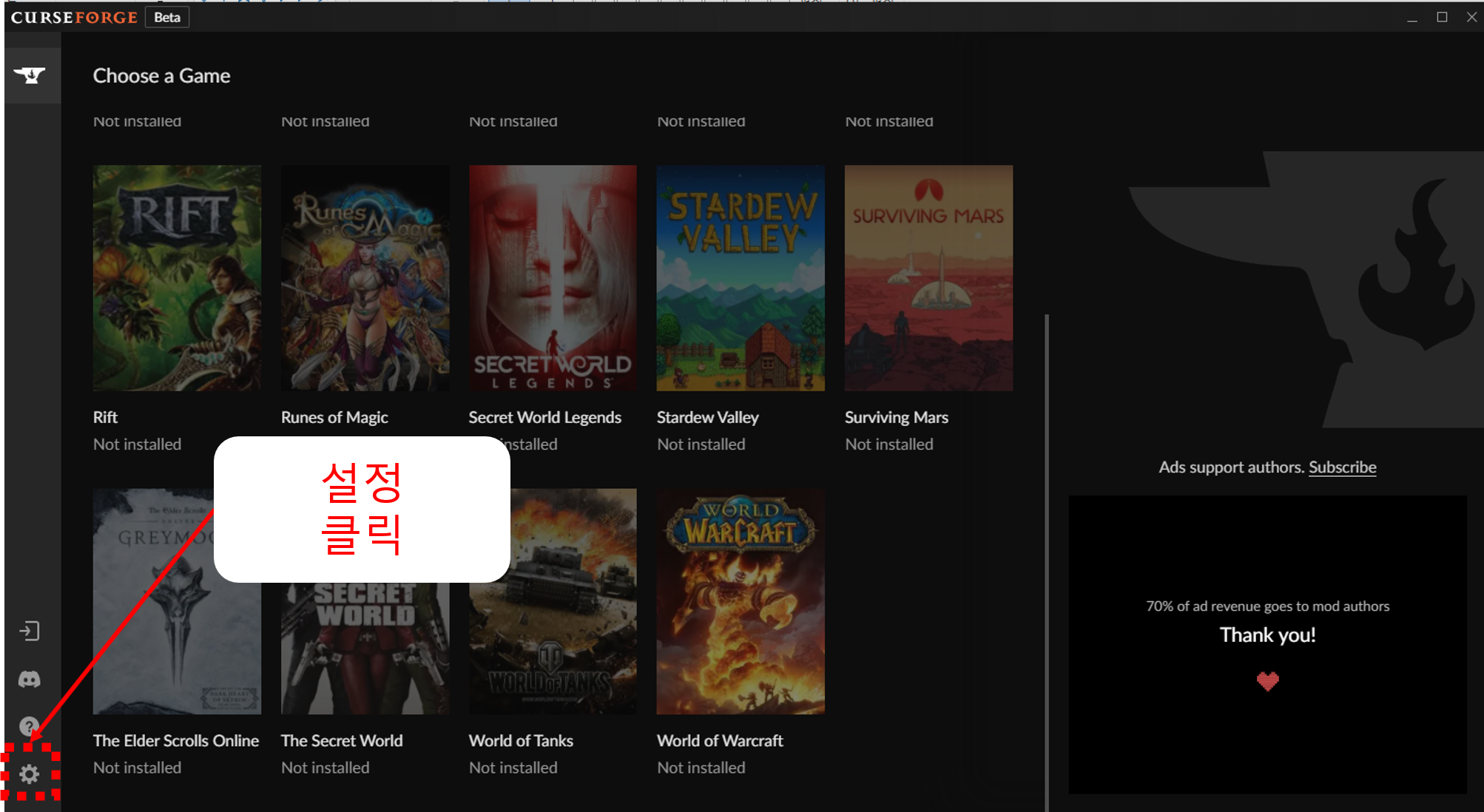The height and width of the screenshot is (812, 1484).
Task: Select The Elder Scrolls Online cover
Action: pos(177,601)
